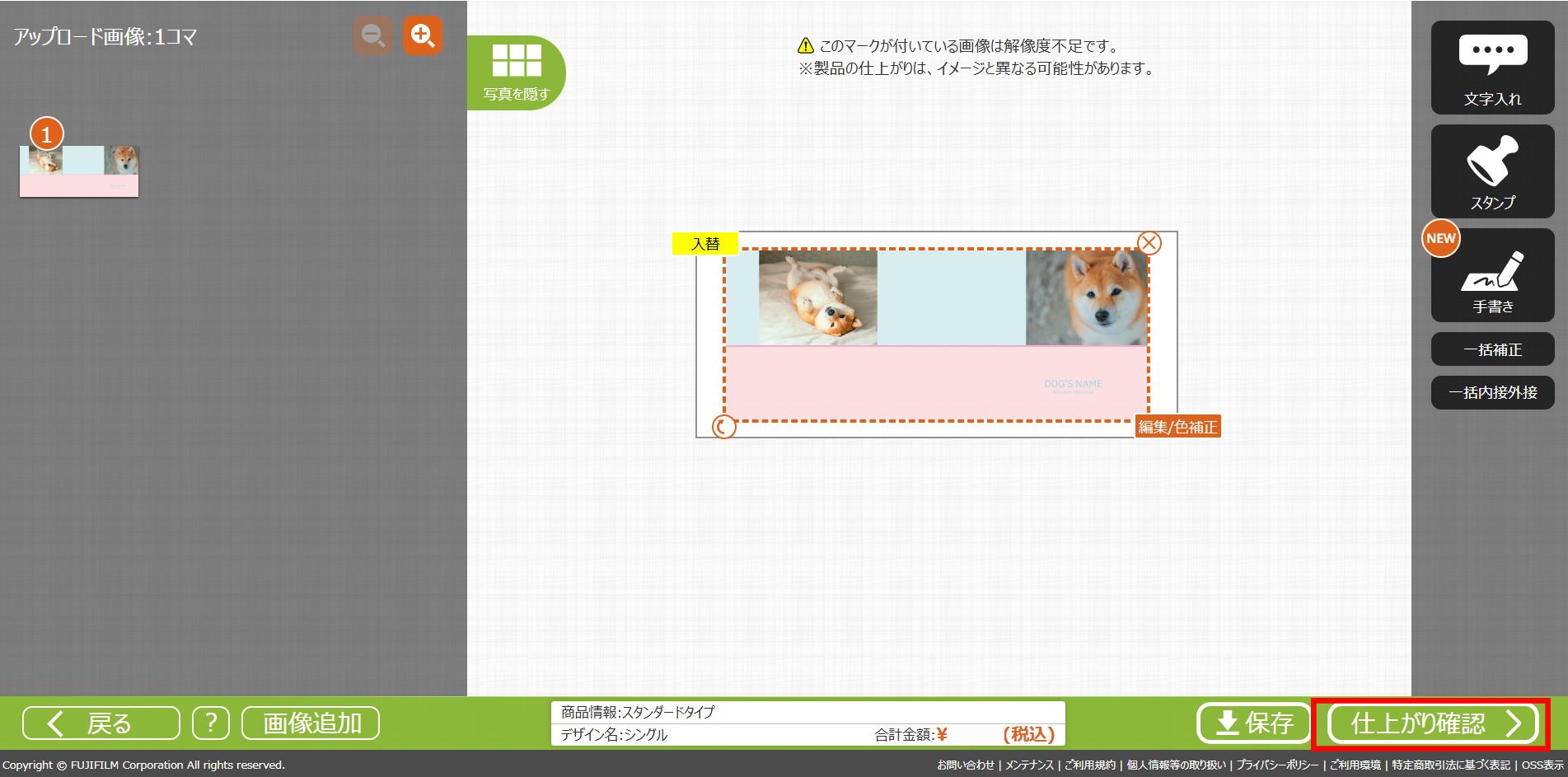Save the project with 保存 button
This screenshot has height=777, width=1568.
pyautogui.click(x=1252, y=723)
